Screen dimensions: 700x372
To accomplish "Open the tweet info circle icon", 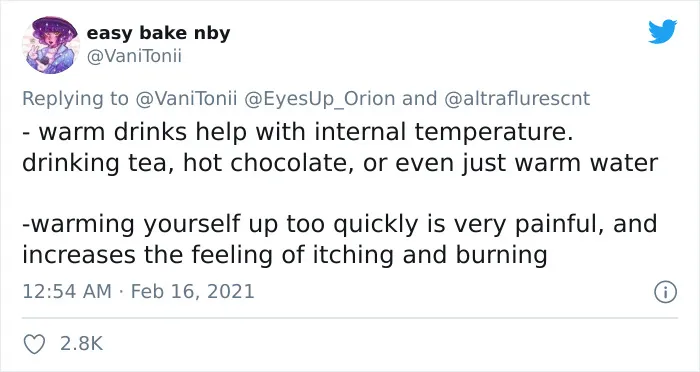I will [x=666, y=293].
